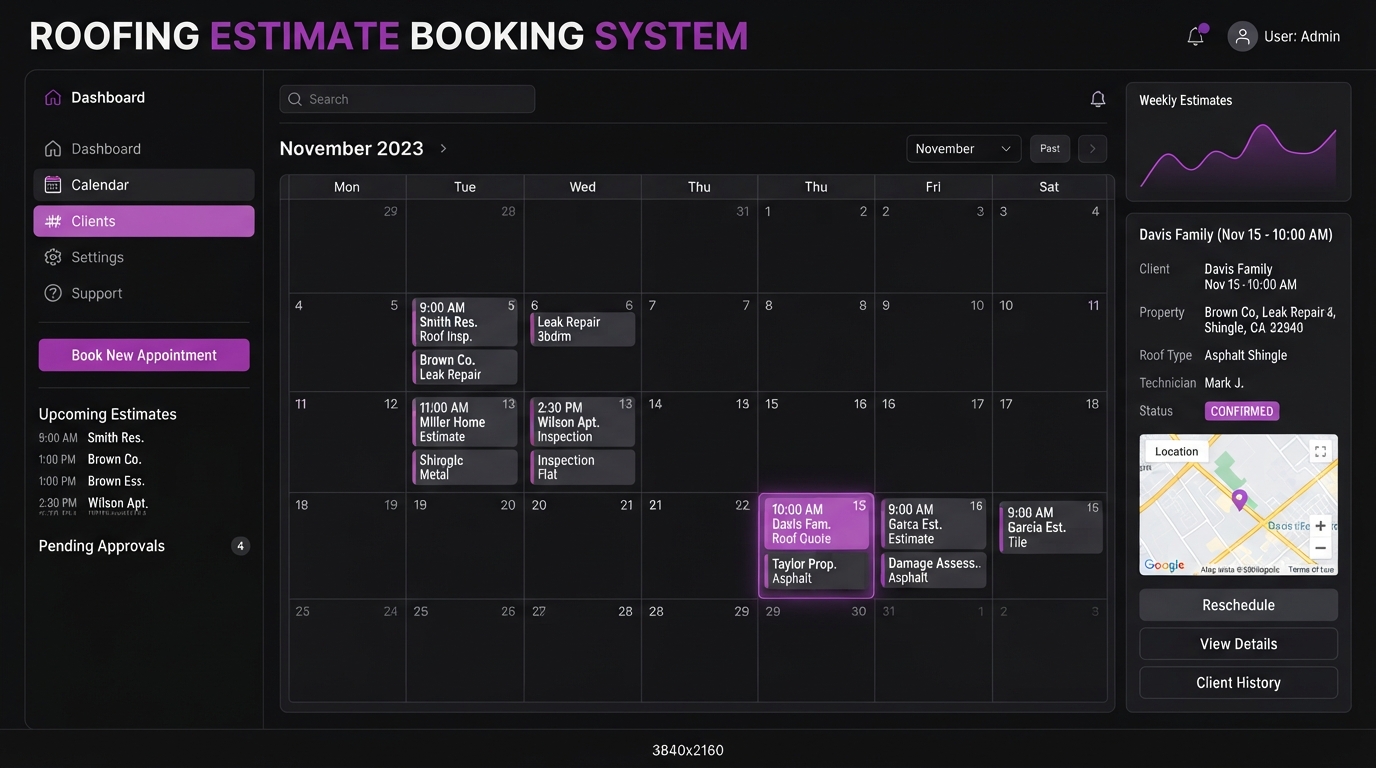Click the Support question mark icon
The image size is (1376, 768).
pos(53,293)
